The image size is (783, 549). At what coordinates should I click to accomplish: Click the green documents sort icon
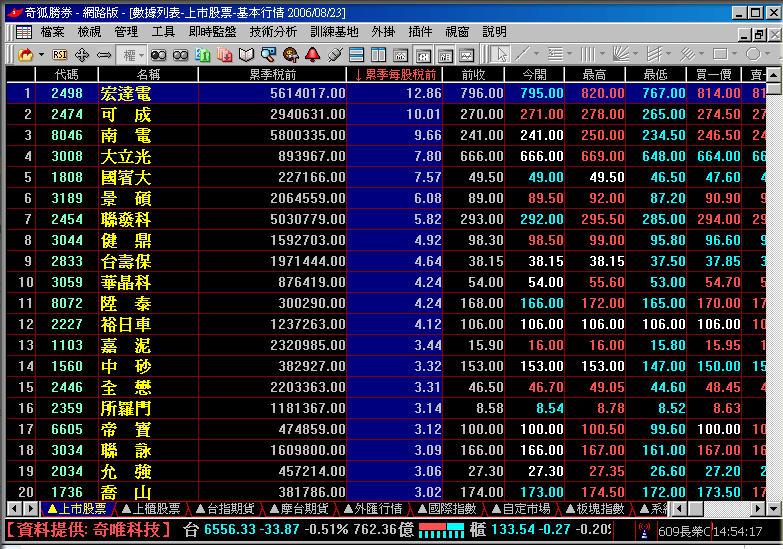click(203, 54)
